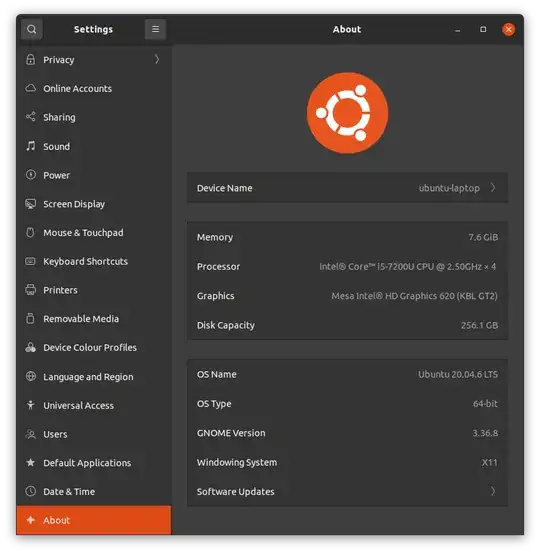
Task: Click the Date & Time clock icon
Action: pyautogui.click(x=31, y=491)
